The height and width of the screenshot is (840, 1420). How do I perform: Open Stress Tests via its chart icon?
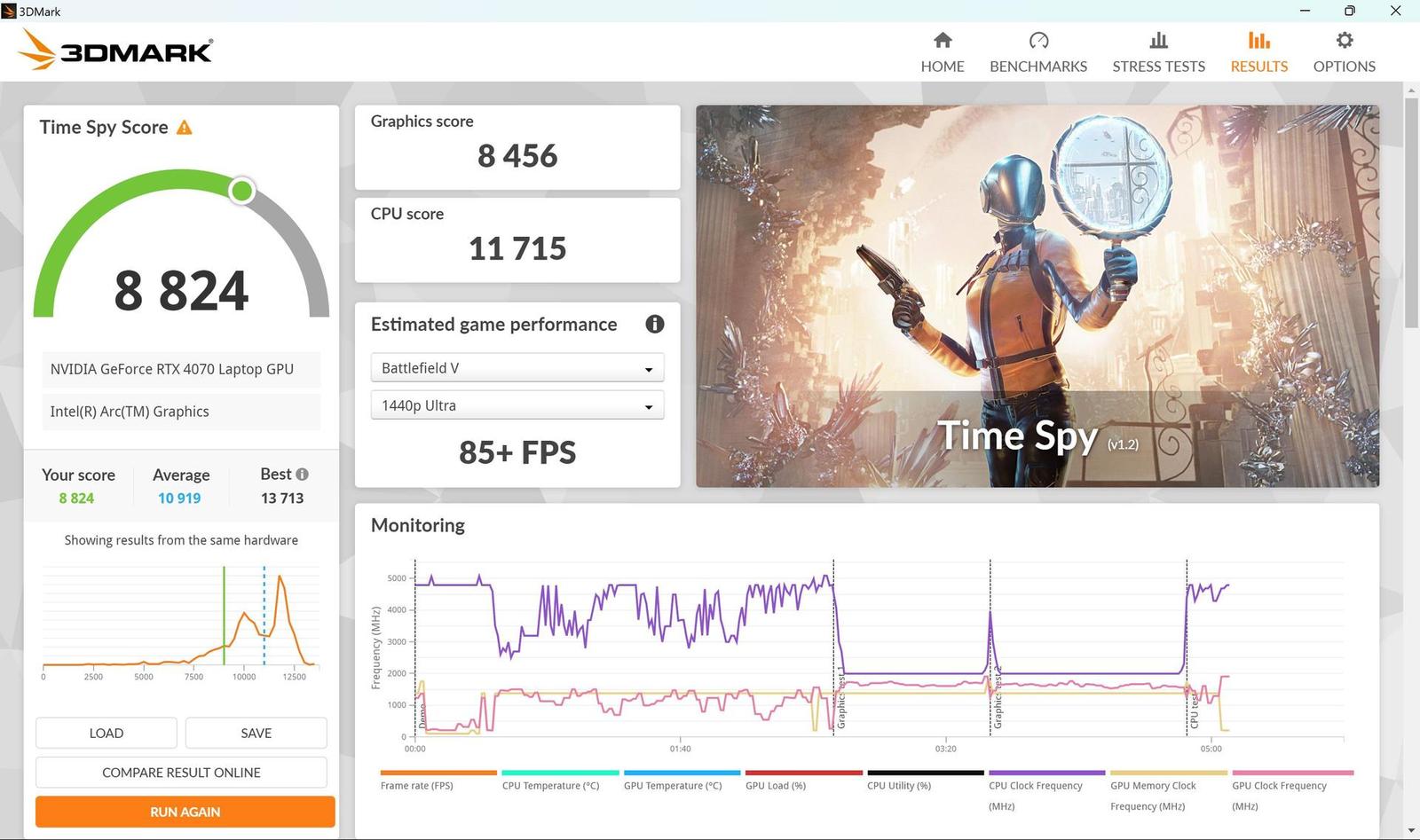click(1158, 40)
